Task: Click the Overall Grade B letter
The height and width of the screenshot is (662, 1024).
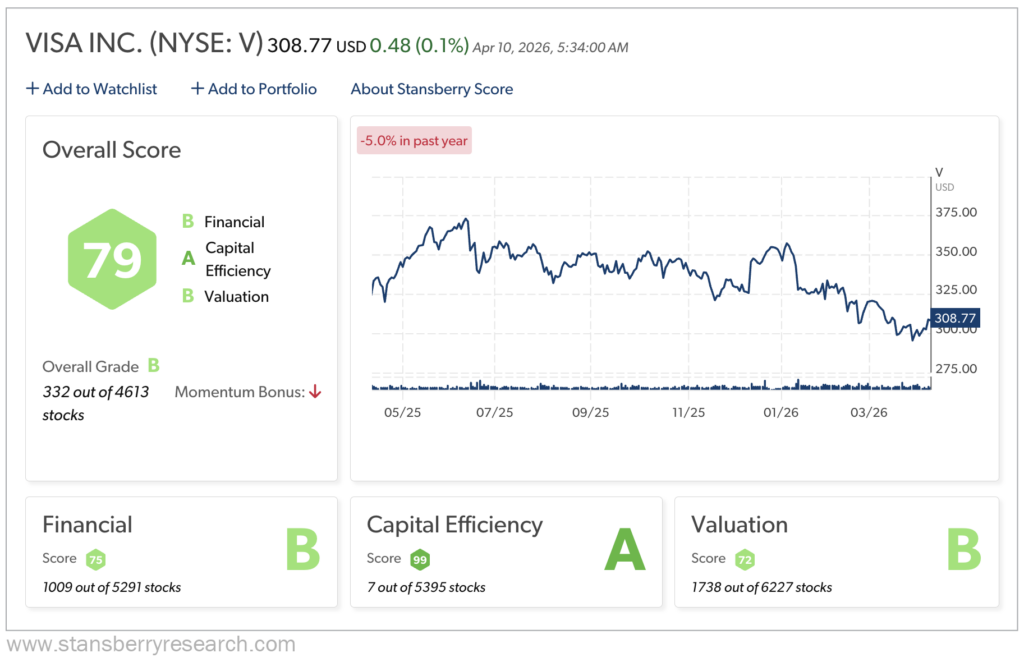Action: pyautogui.click(x=154, y=365)
